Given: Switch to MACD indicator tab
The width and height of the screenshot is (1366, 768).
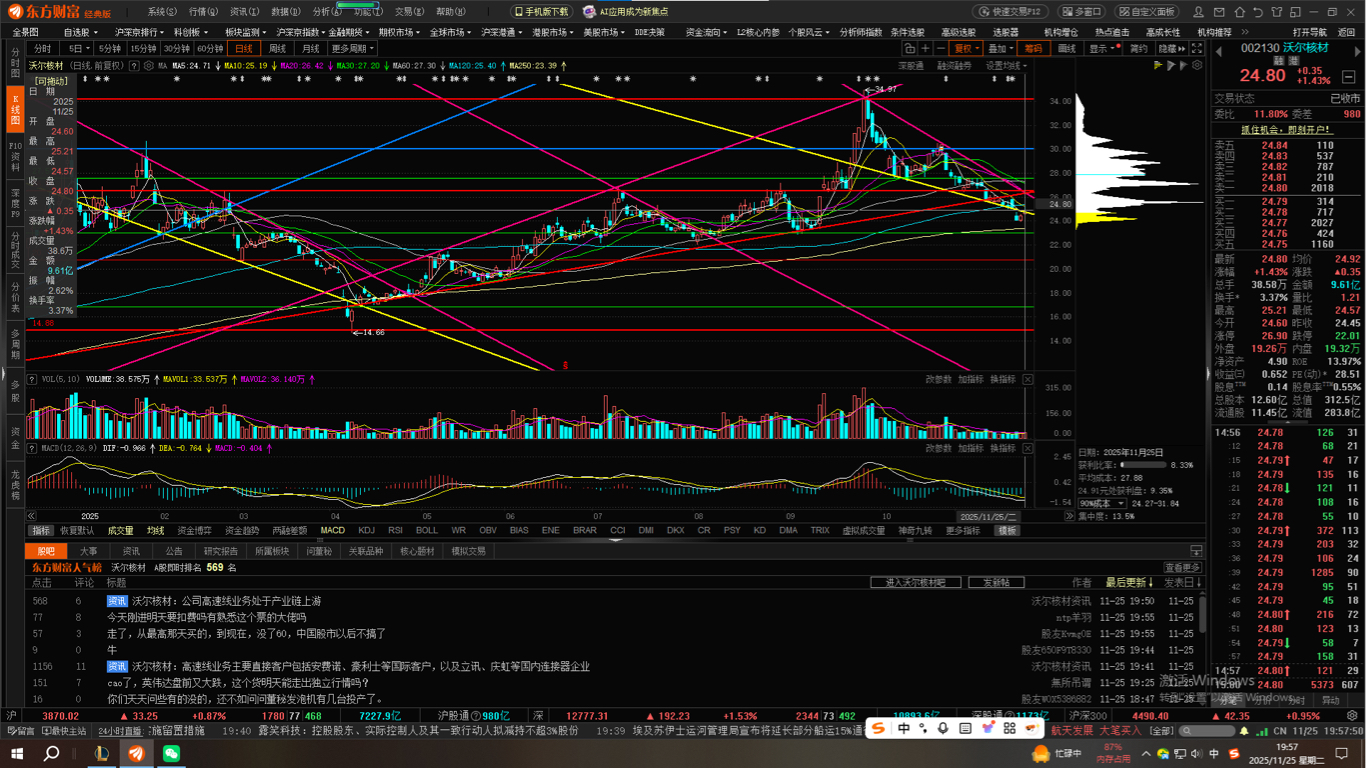Looking at the screenshot, I should click(333, 530).
